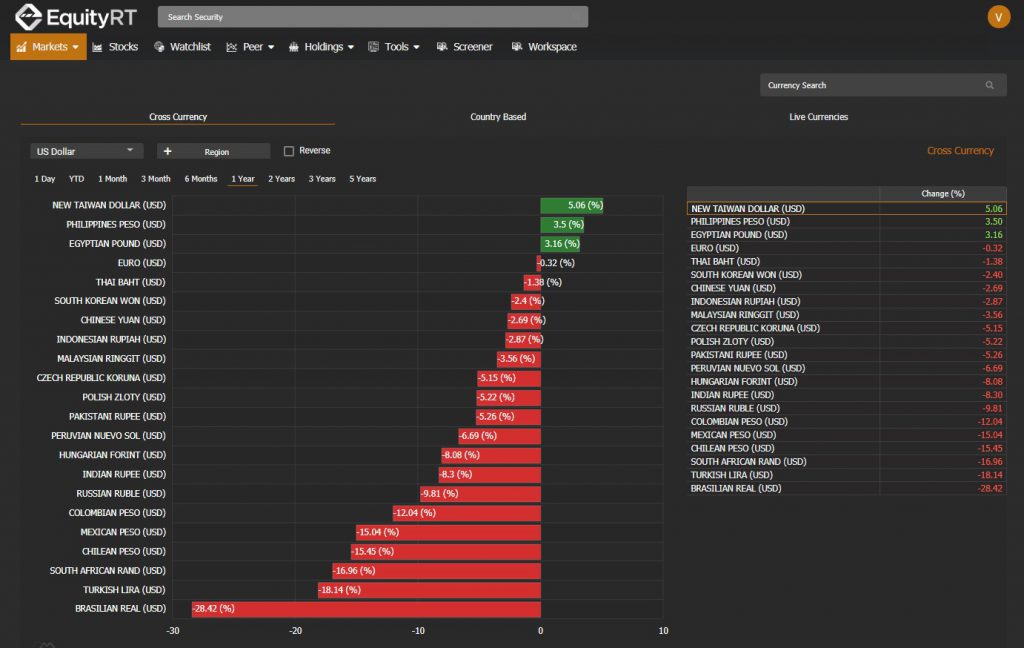Expand the Markets dropdown menu
This screenshot has width=1024, height=648.
pos(75,48)
